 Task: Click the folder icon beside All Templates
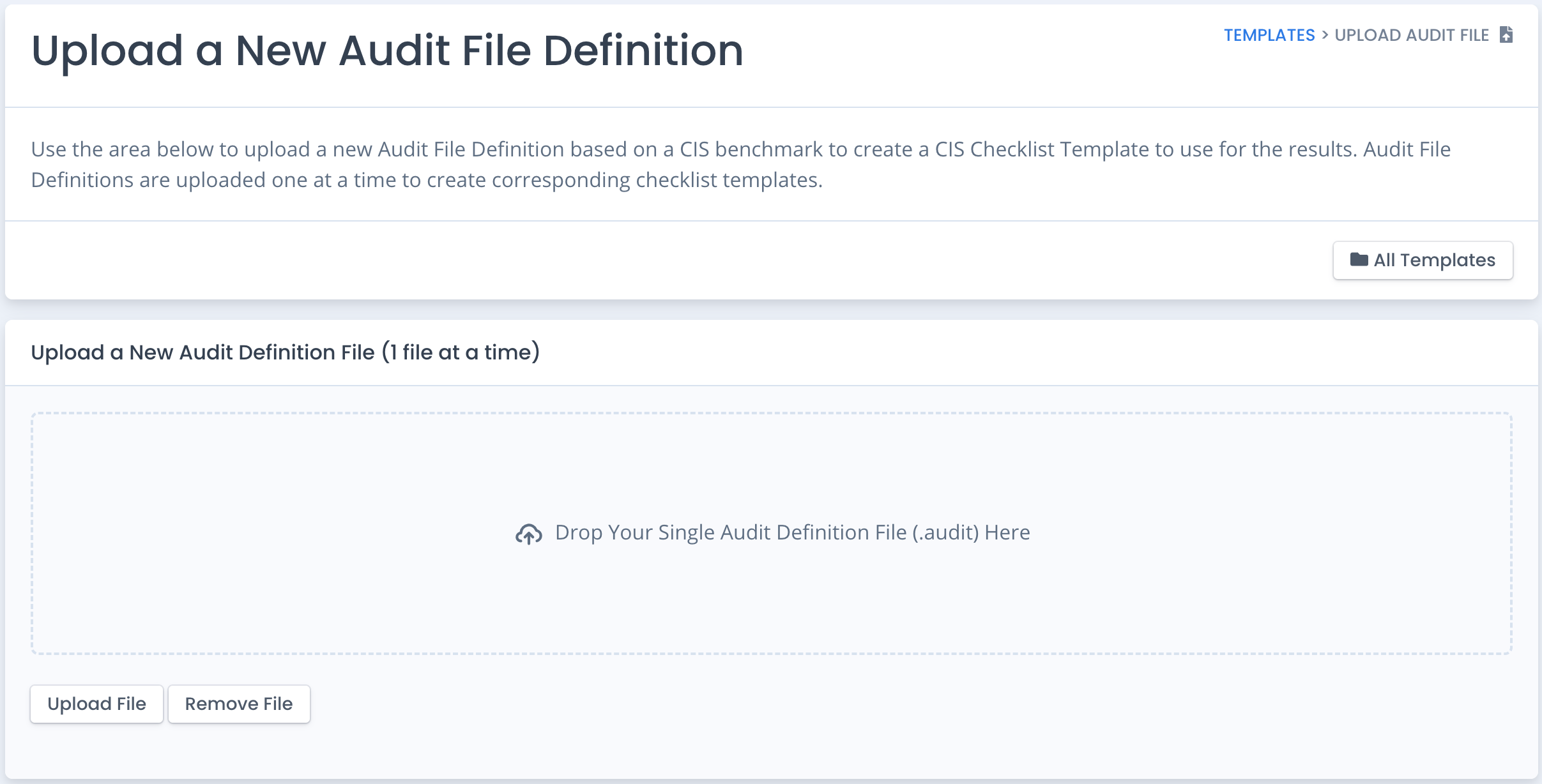(1359, 260)
